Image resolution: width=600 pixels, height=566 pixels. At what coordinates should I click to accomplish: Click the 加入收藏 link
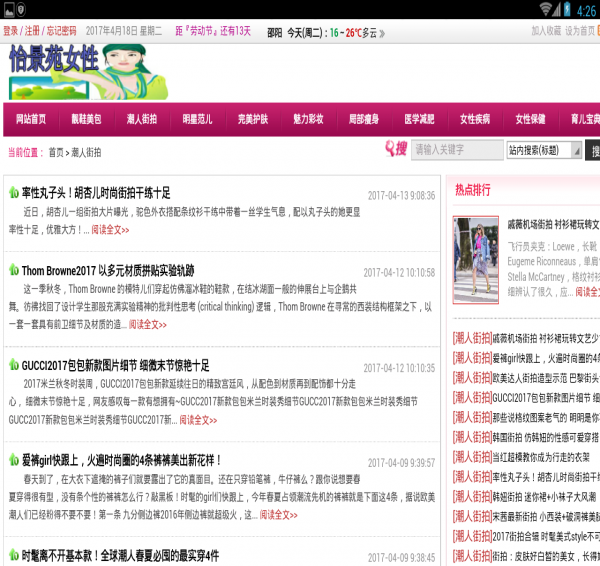546,31
